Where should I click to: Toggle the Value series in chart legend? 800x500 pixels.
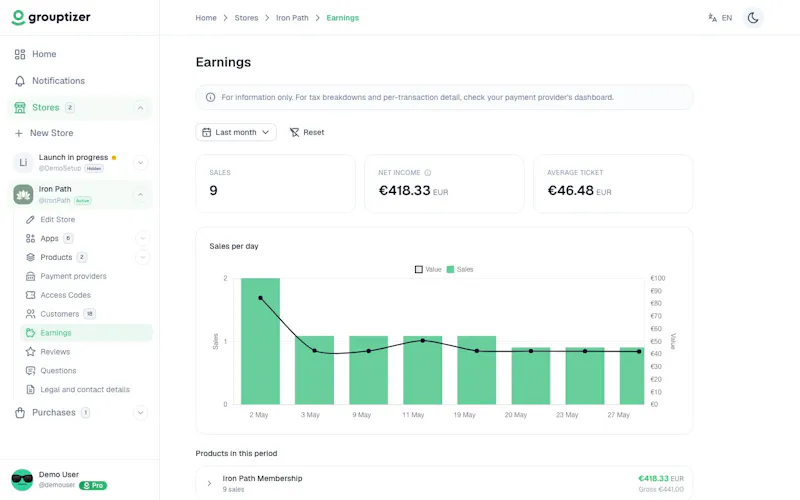coord(428,269)
